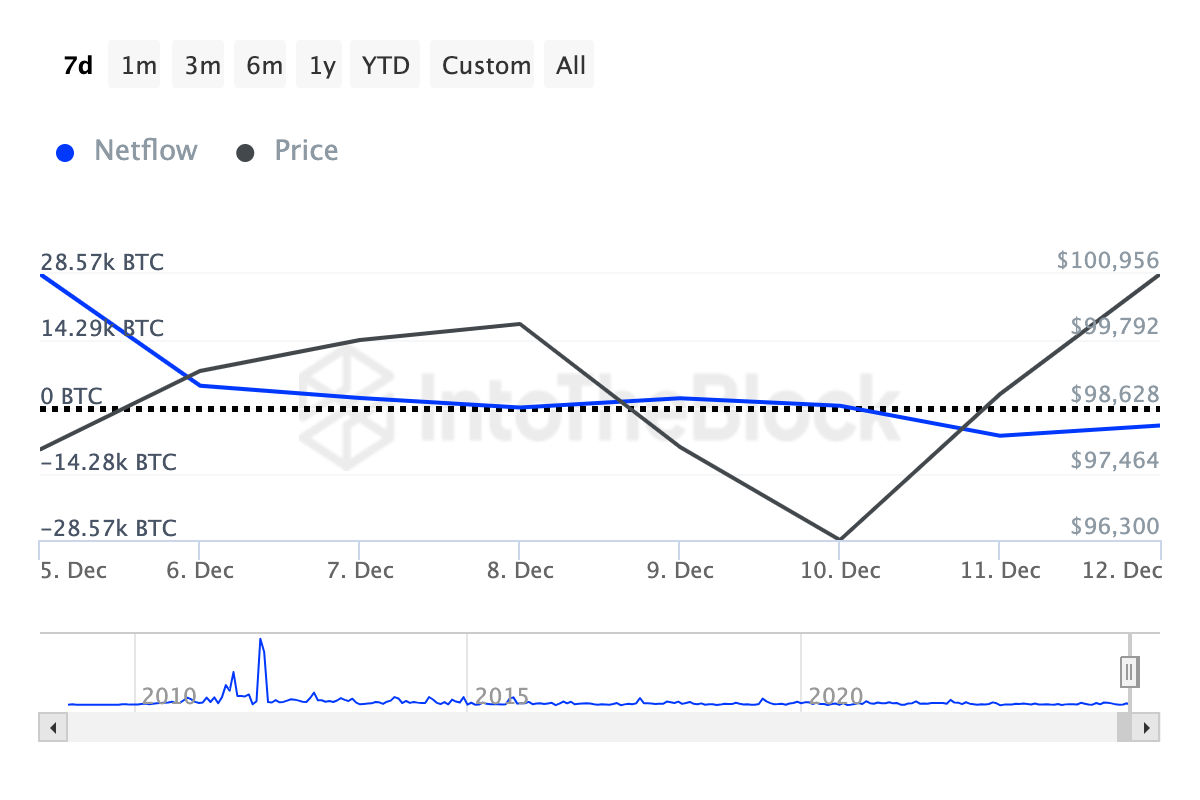
Task: Click the navigator left scroll arrow
Action: (48, 728)
